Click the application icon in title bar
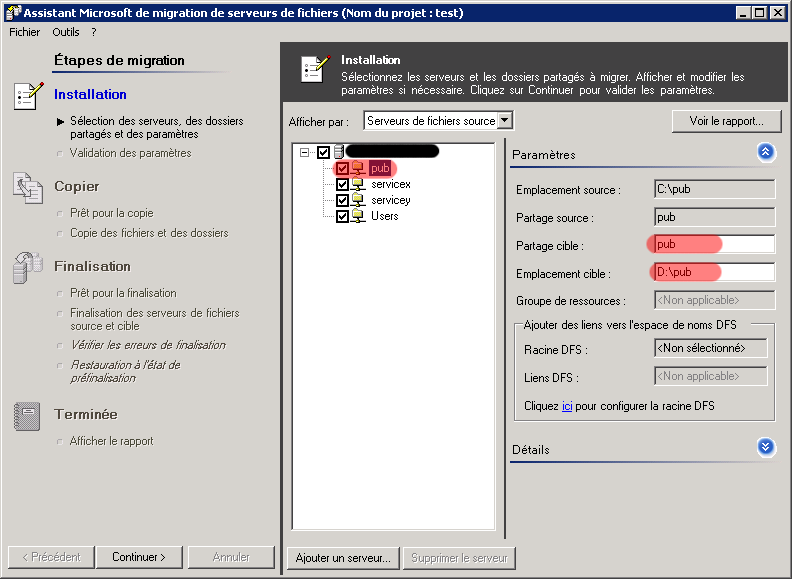 coord(13,12)
